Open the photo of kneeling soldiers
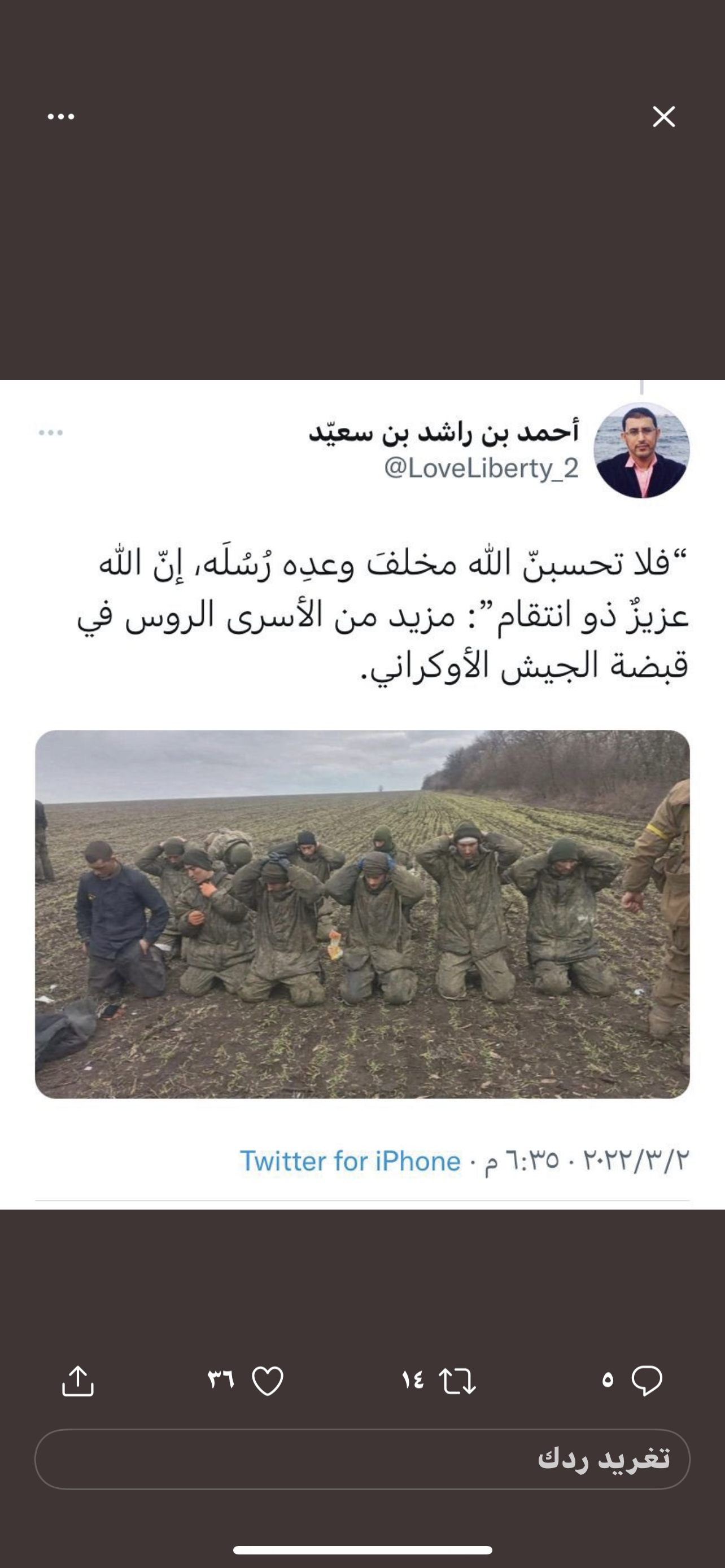This screenshot has height=1568, width=725. [362, 914]
